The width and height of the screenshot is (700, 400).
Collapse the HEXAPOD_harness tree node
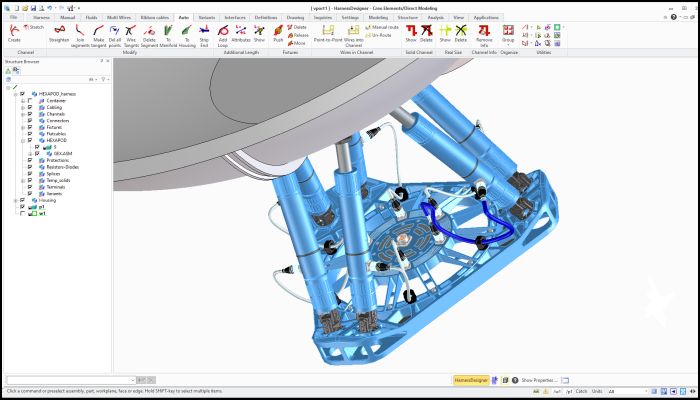14,93
